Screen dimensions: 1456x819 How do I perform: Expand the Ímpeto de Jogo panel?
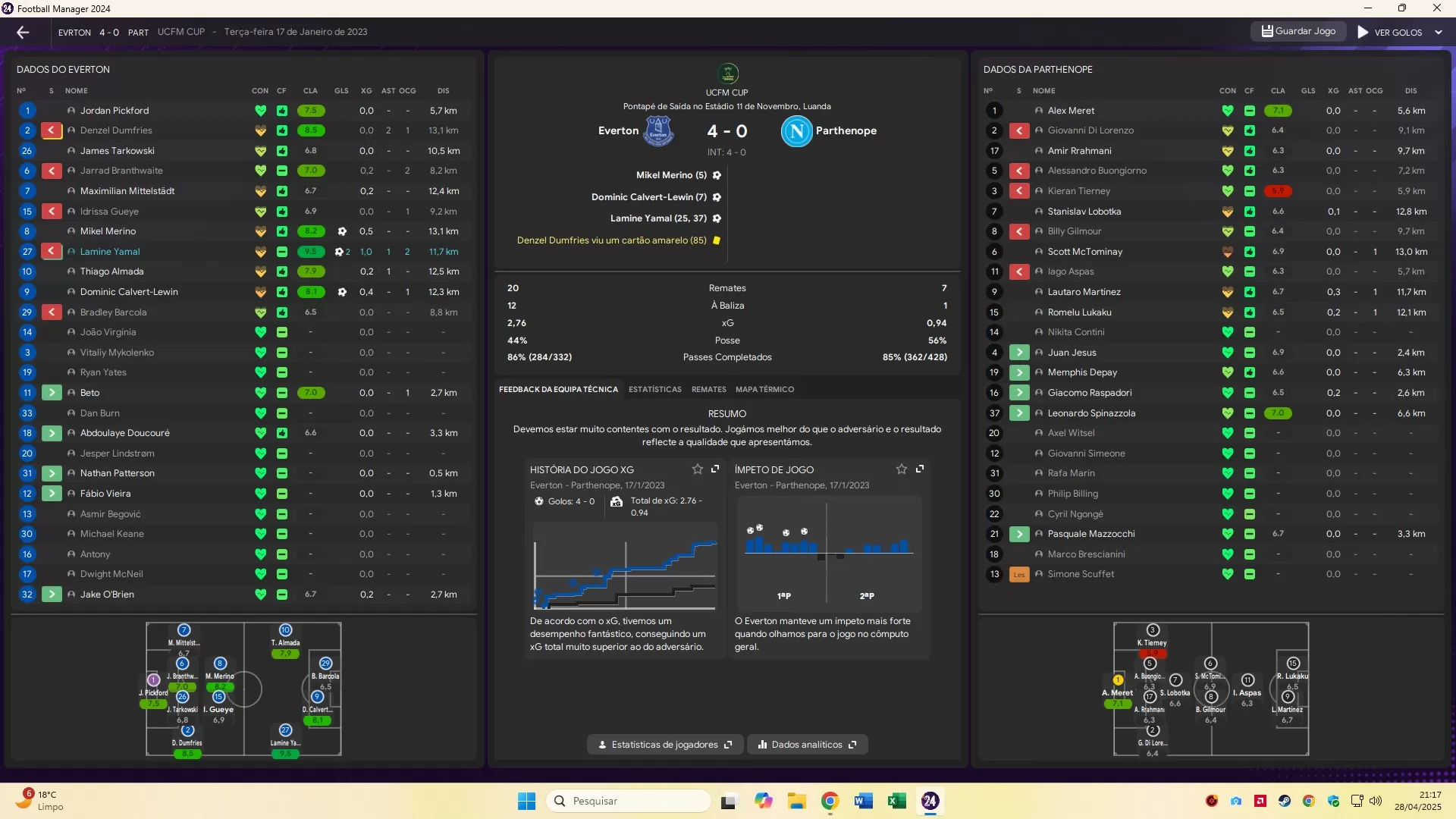[x=920, y=469]
